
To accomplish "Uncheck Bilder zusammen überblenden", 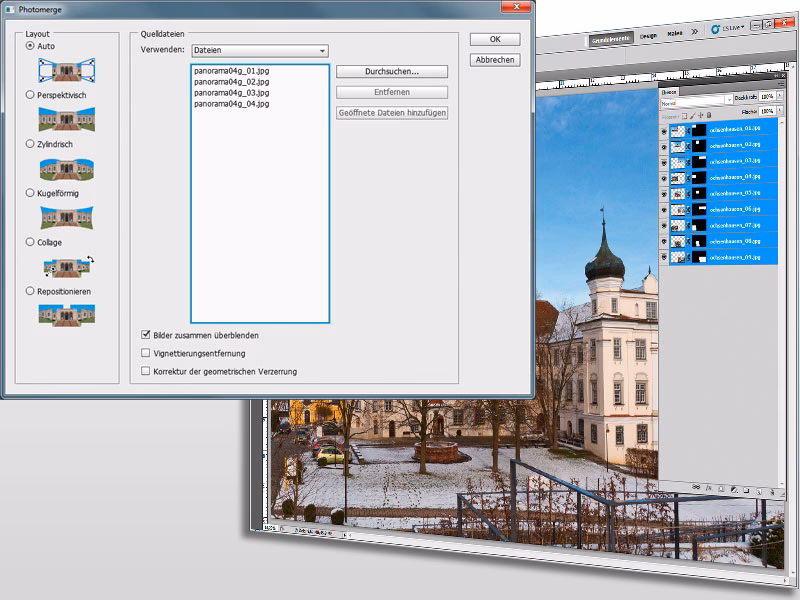I will [145, 335].
